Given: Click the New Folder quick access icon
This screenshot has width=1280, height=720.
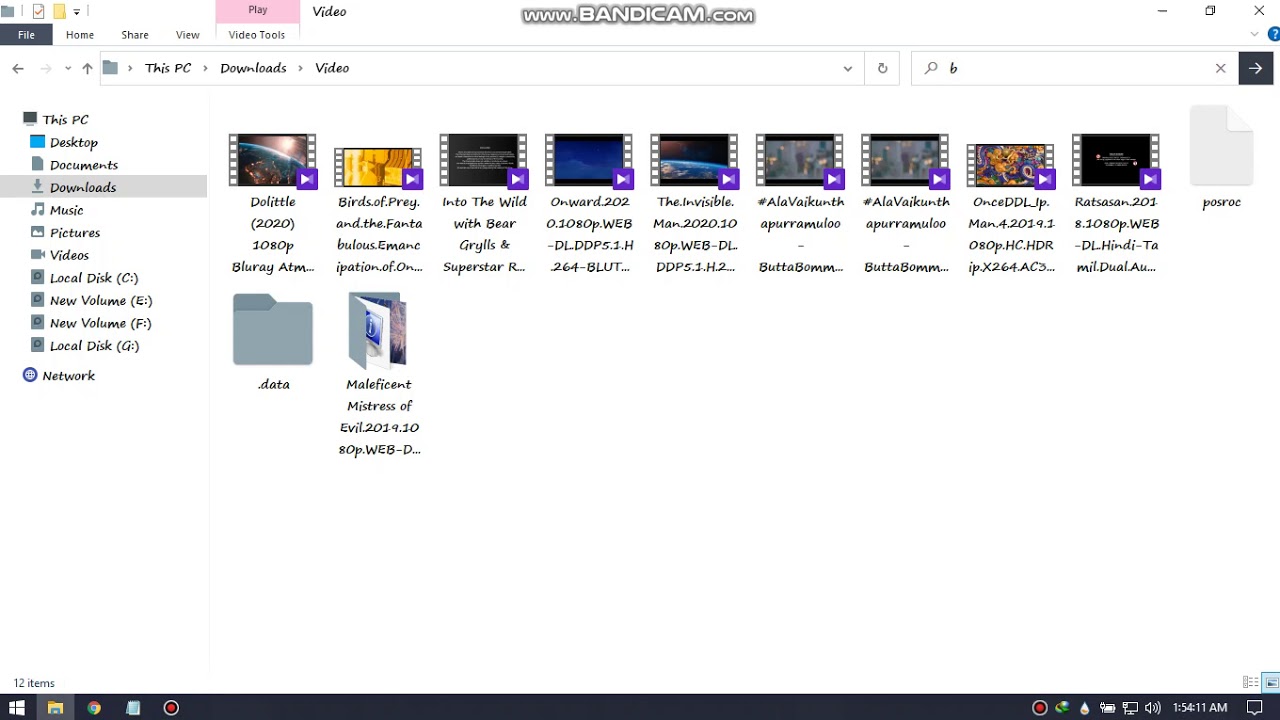Looking at the screenshot, I should click(59, 11).
